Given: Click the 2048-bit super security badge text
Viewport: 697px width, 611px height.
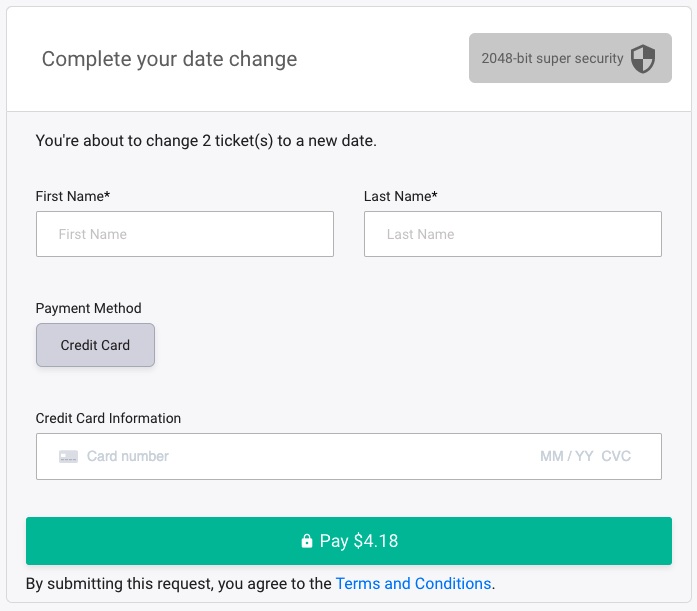Looking at the screenshot, I should (x=552, y=59).
